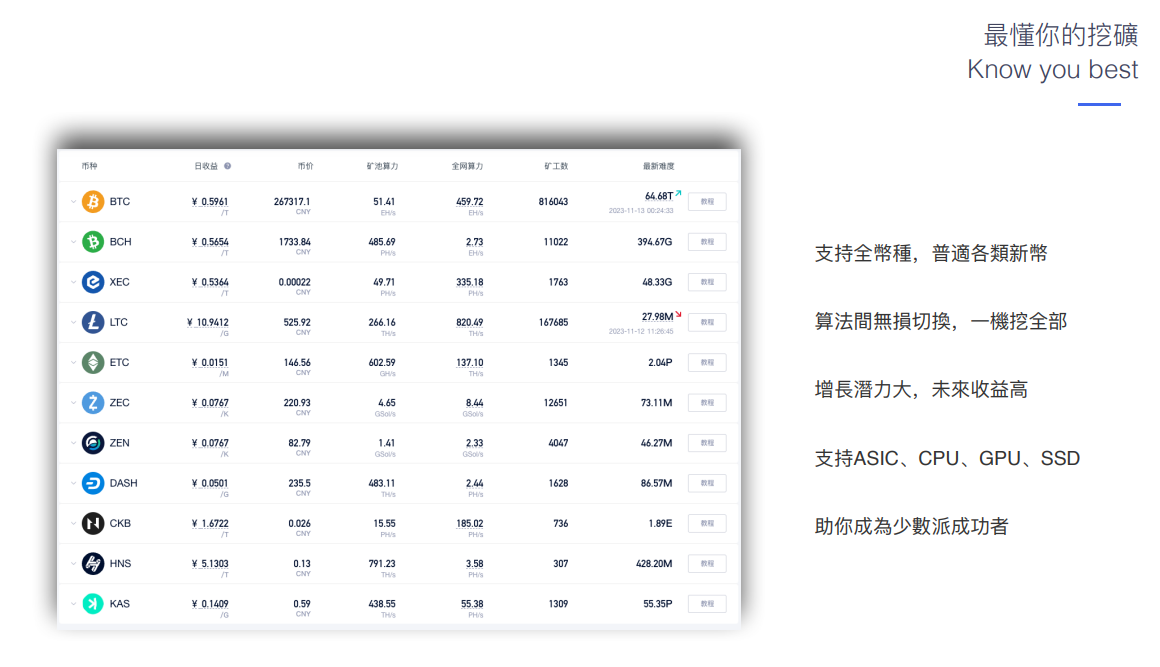Click the Zcash ZEC coin icon
1160x667 pixels.
93,403
